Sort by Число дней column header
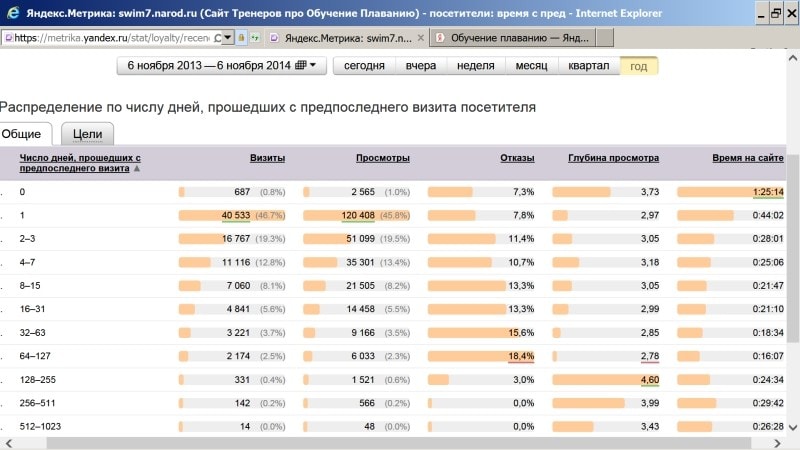 coord(80,163)
